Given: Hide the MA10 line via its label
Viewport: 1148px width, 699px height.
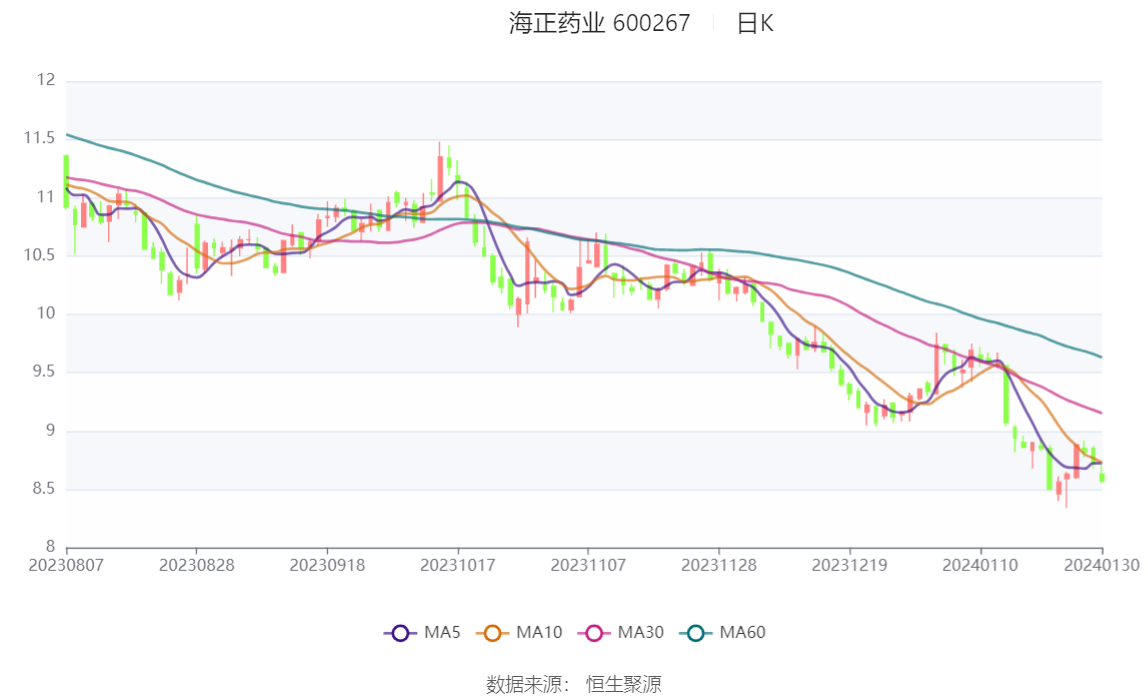Looking at the screenshot, I should tap(539, 632).
